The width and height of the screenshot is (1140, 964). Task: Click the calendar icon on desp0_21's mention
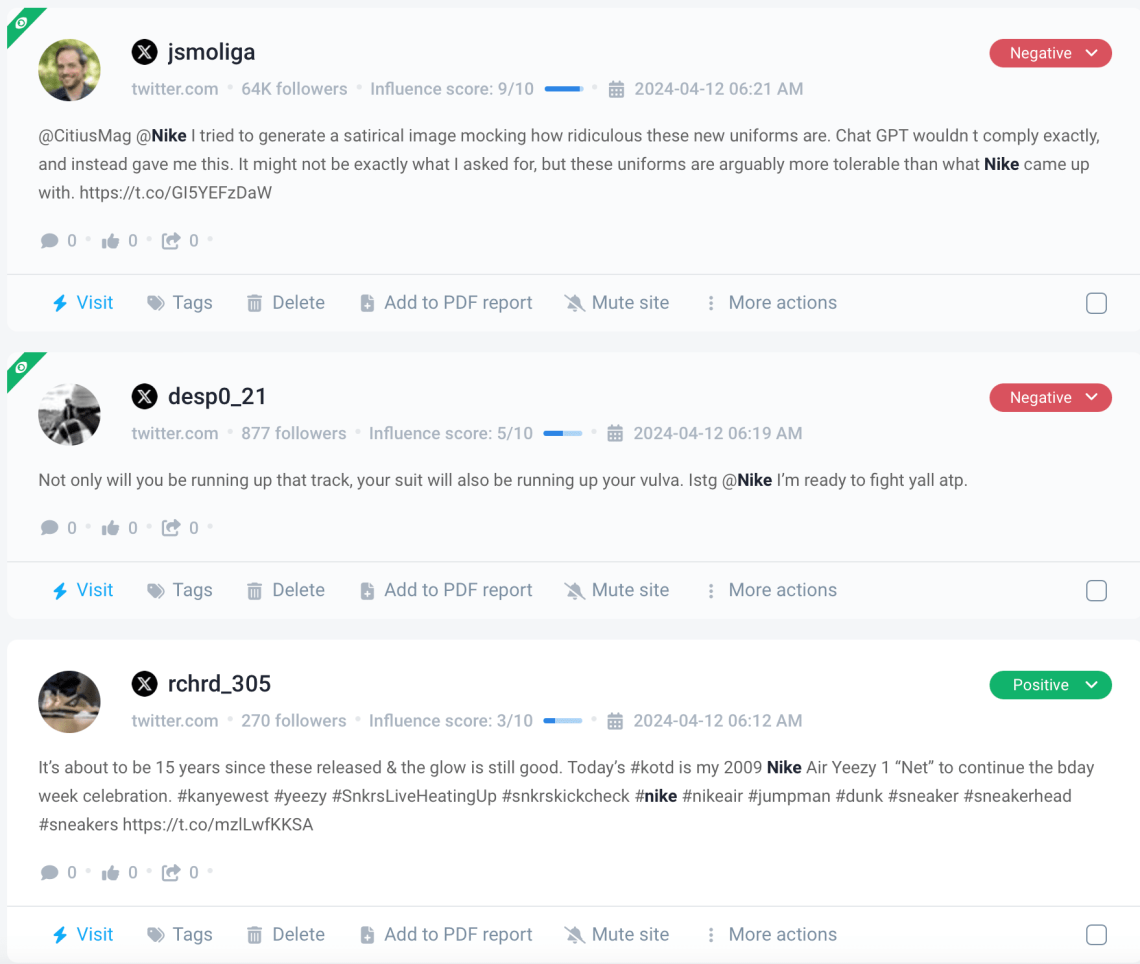pyautogui.click(x=616, y=433)
